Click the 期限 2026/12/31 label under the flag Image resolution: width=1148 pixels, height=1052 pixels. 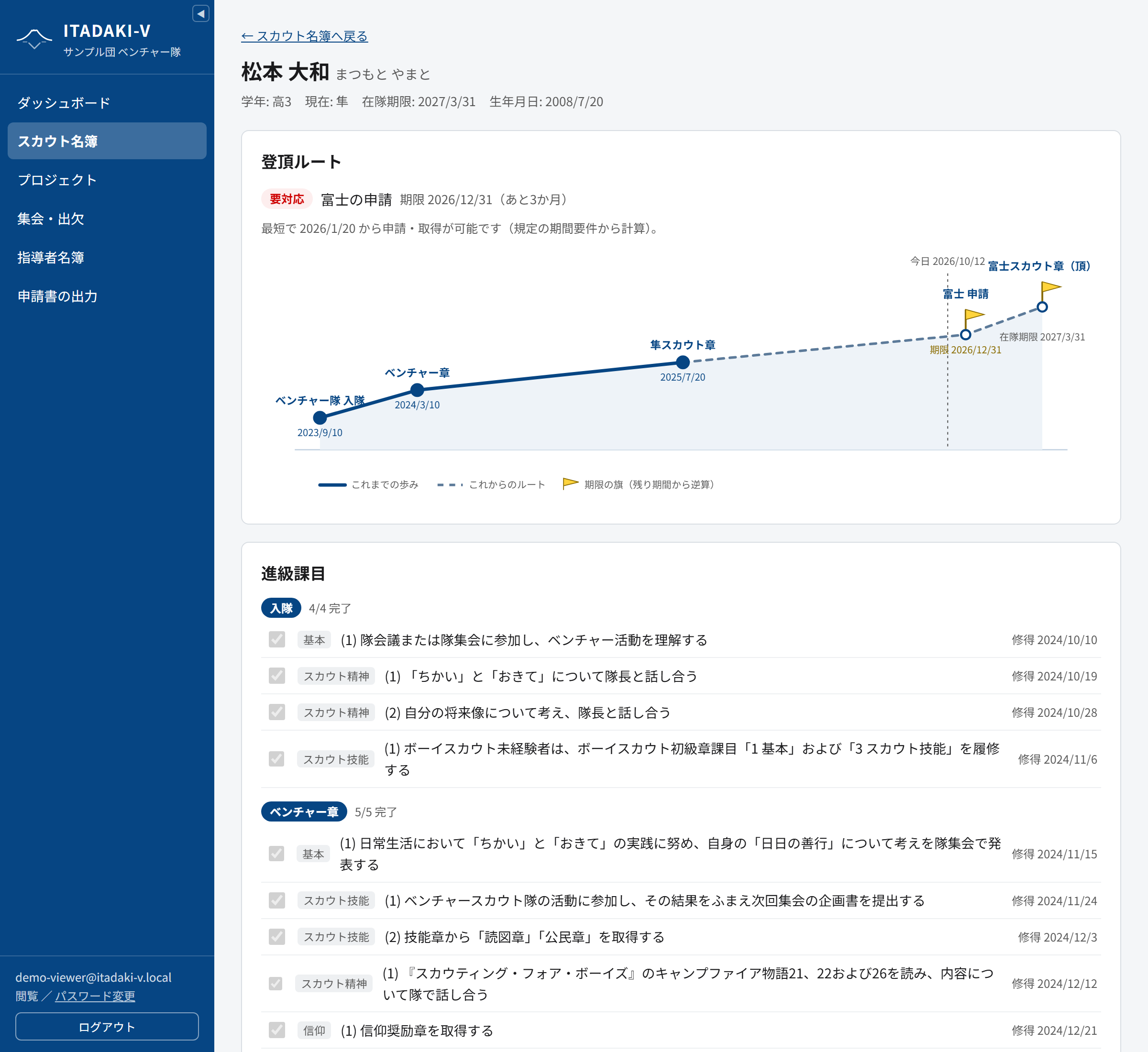(x=965, y=350)
